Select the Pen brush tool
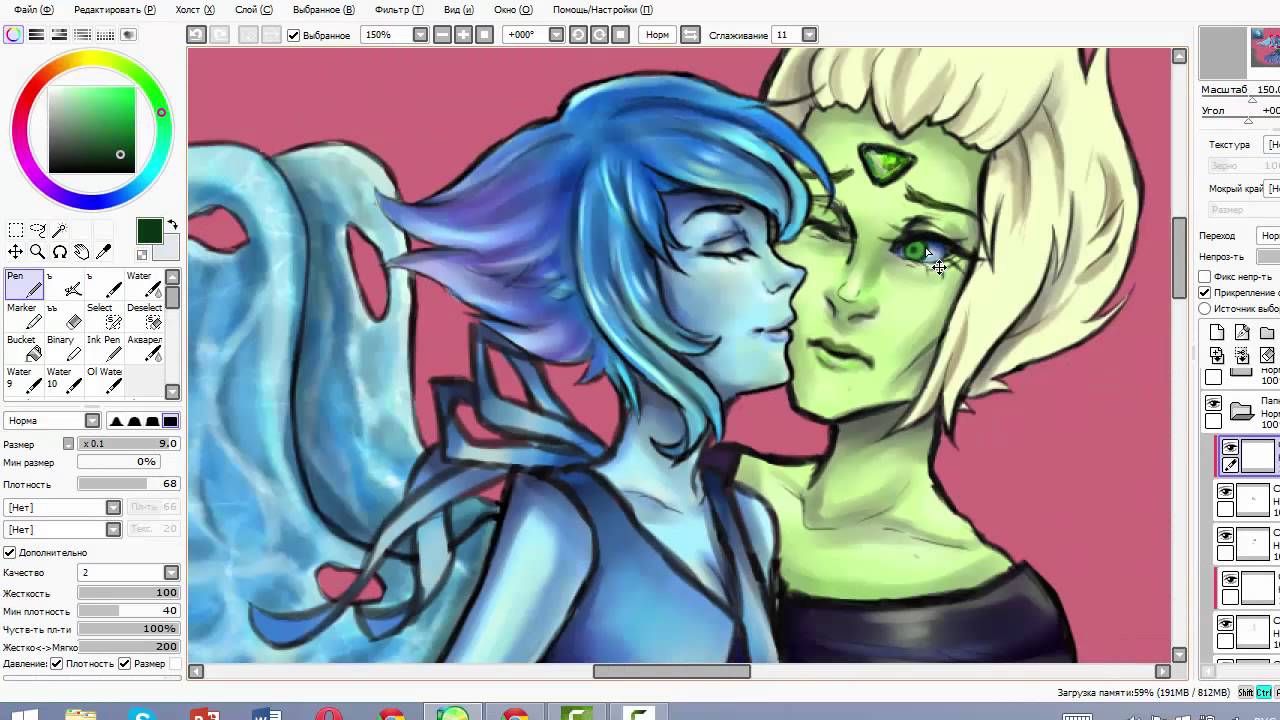The width and height of the screenshot is (1280, 720). [x=24, y=285]
